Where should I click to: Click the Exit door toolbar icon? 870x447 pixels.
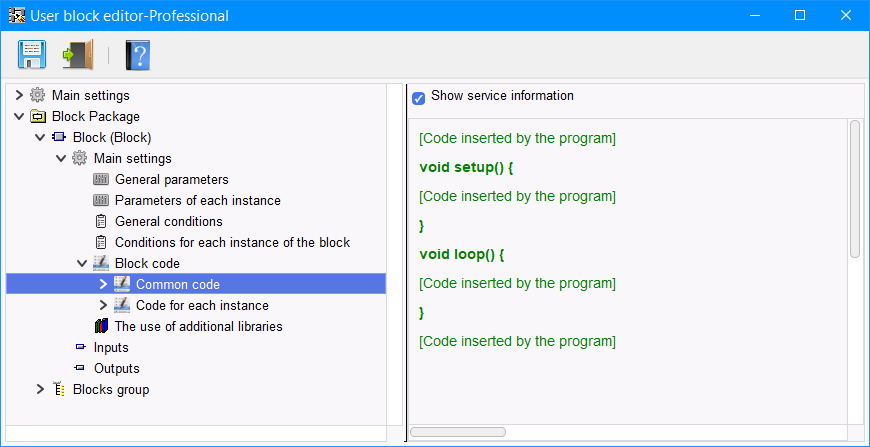coord(77,54)
